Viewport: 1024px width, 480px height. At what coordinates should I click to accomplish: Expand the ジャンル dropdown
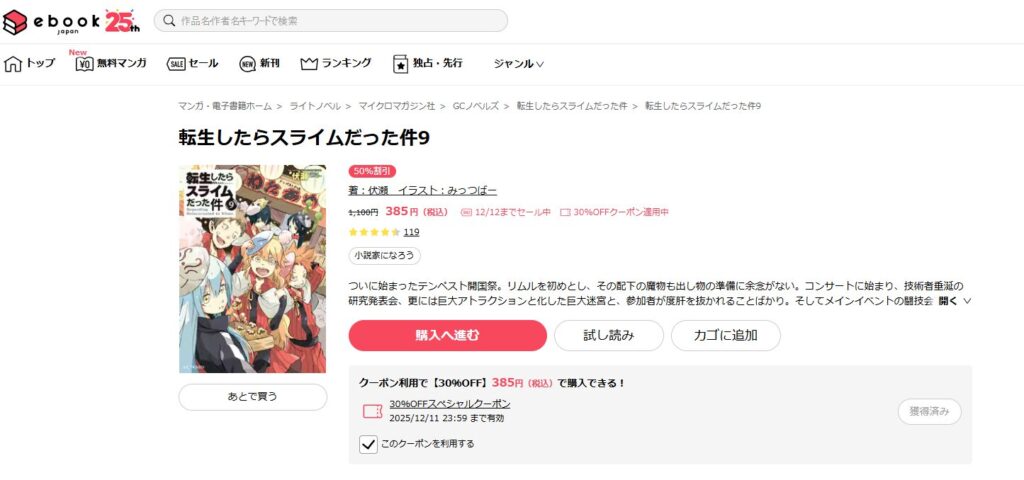519,64
